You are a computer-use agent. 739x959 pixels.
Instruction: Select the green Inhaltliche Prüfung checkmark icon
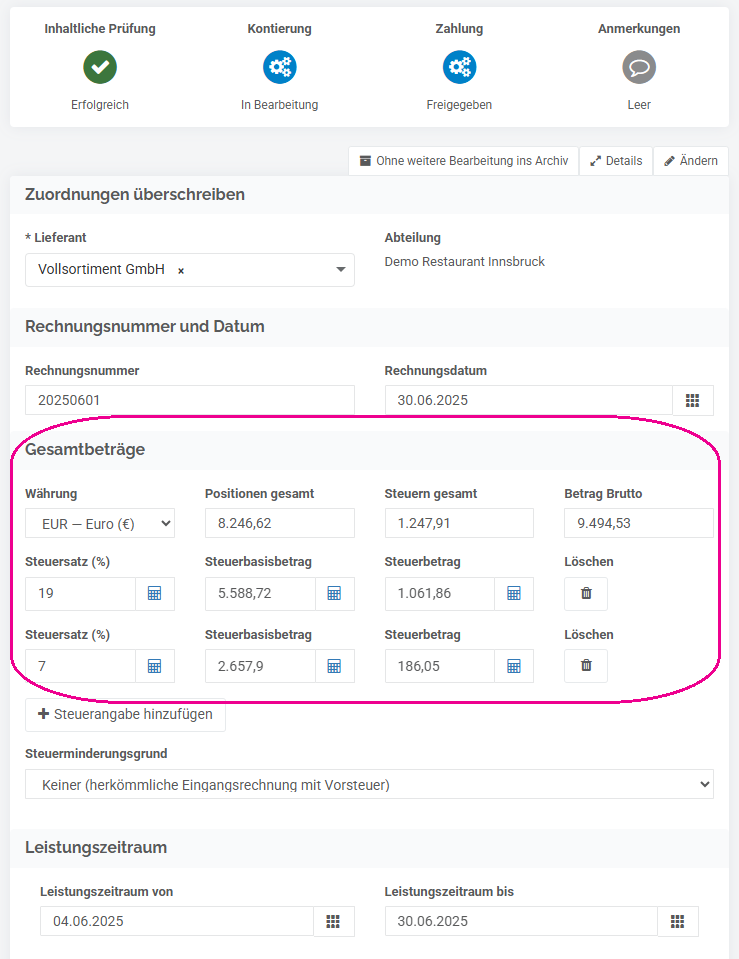point(100,67)
